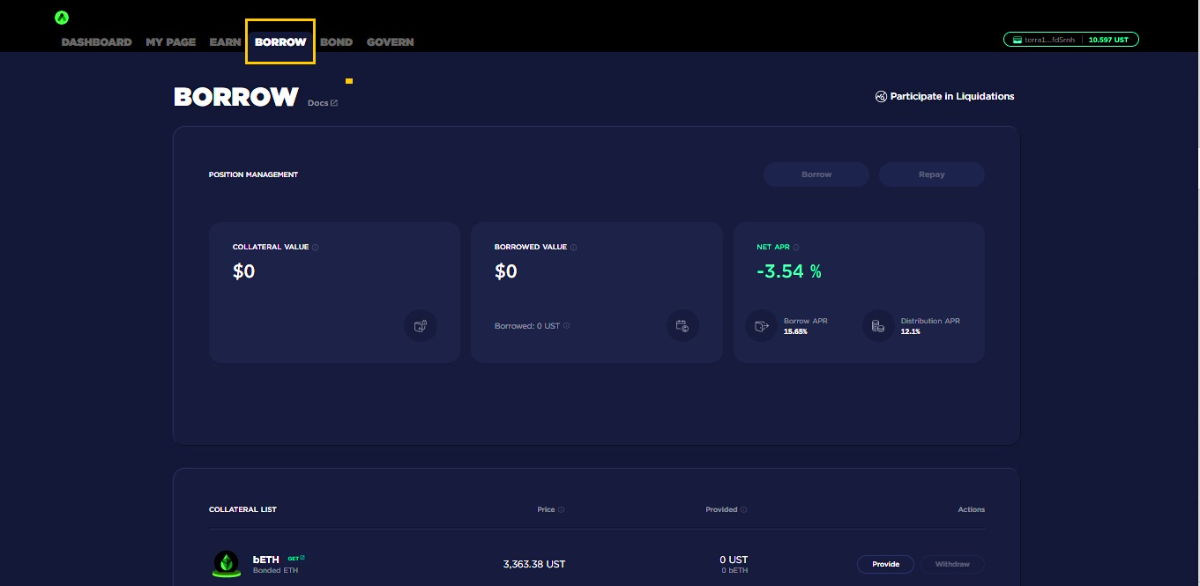Switch to the Earn tab
This screenshot has height=586, width=1200.
pos(225,42)
